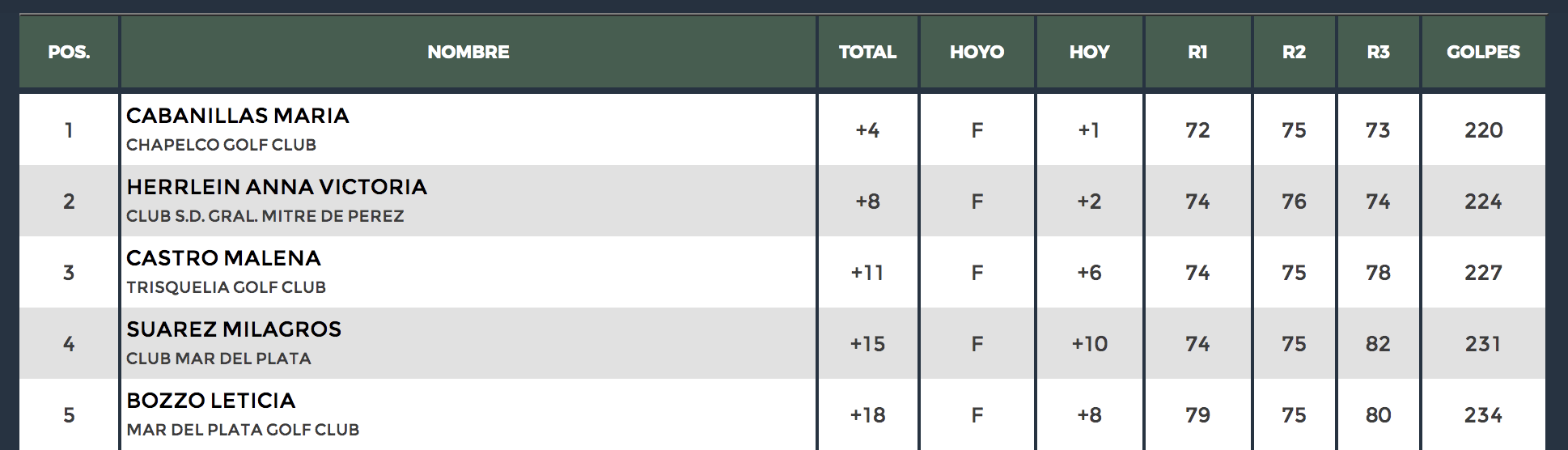
Task: Click the R1 column header
Action: 1197,52
